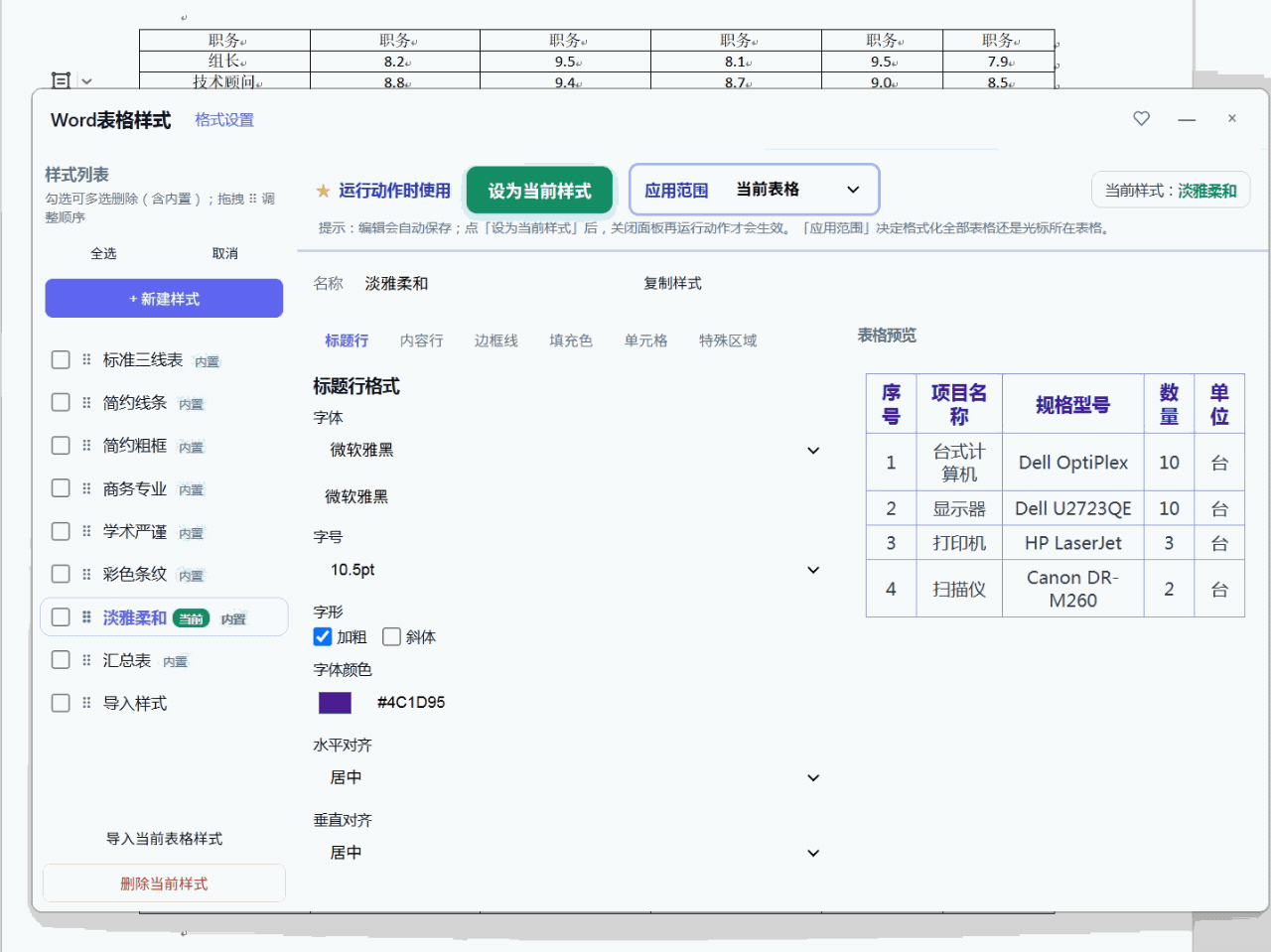Check the 学术严谨 style checkbox
Image resolution: width=1271 pixels, height=952 pixels.
pos(61,531)
